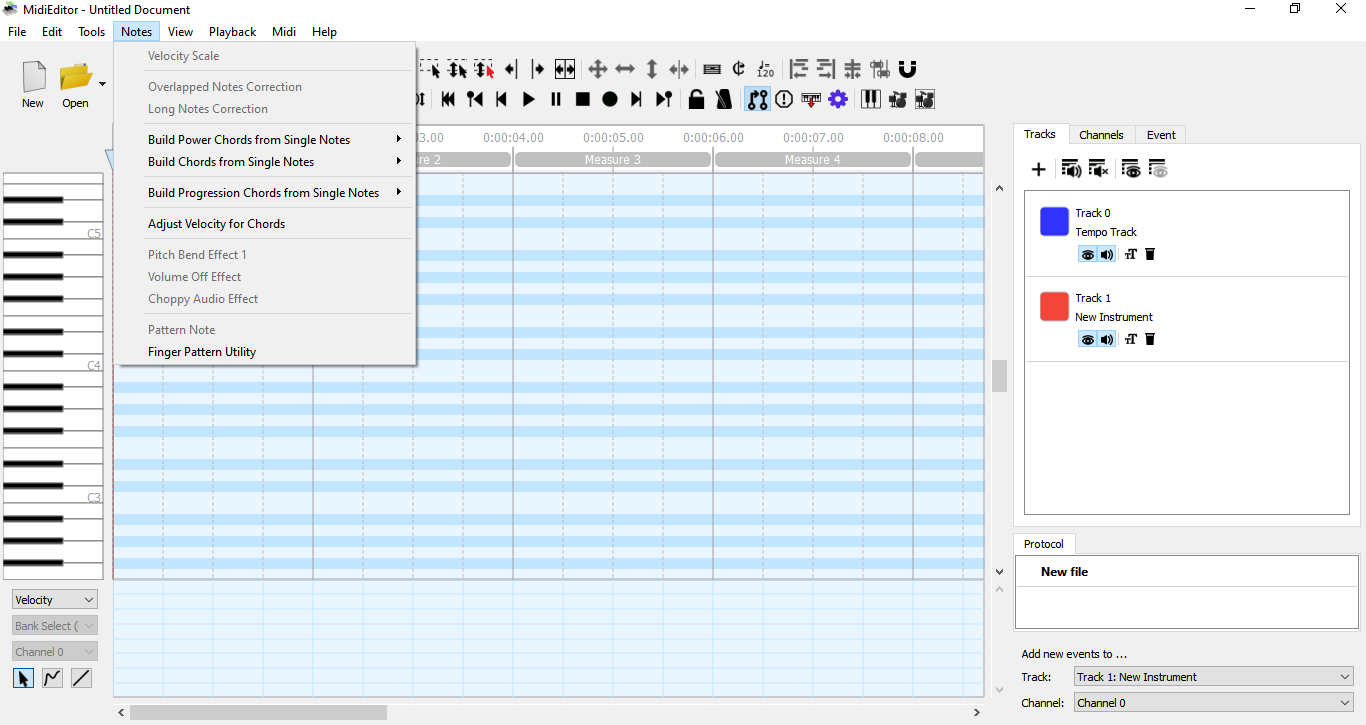Screen dimensions: 1366x725
Task: Click the lock screen padlock icon
Action: (696, 99)
